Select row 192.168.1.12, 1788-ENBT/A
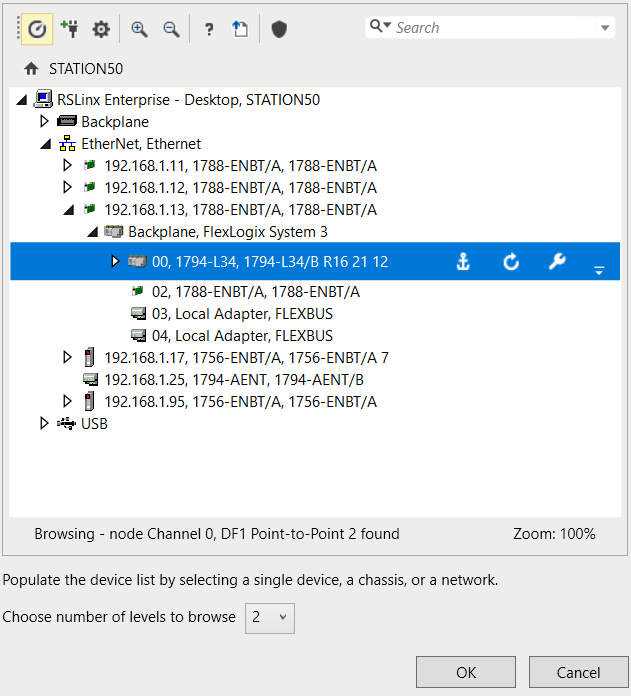The image size is (631, 696). [x=241, y=187]
